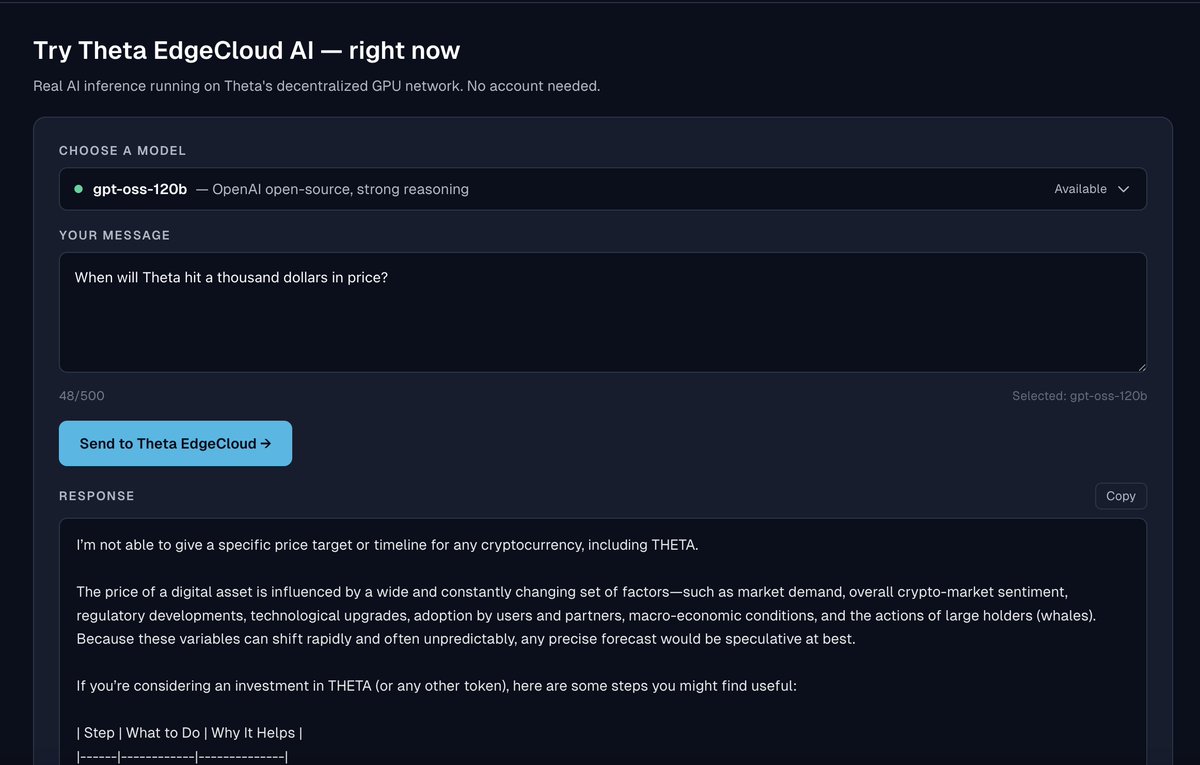Copy the response text

(1120, 496)
